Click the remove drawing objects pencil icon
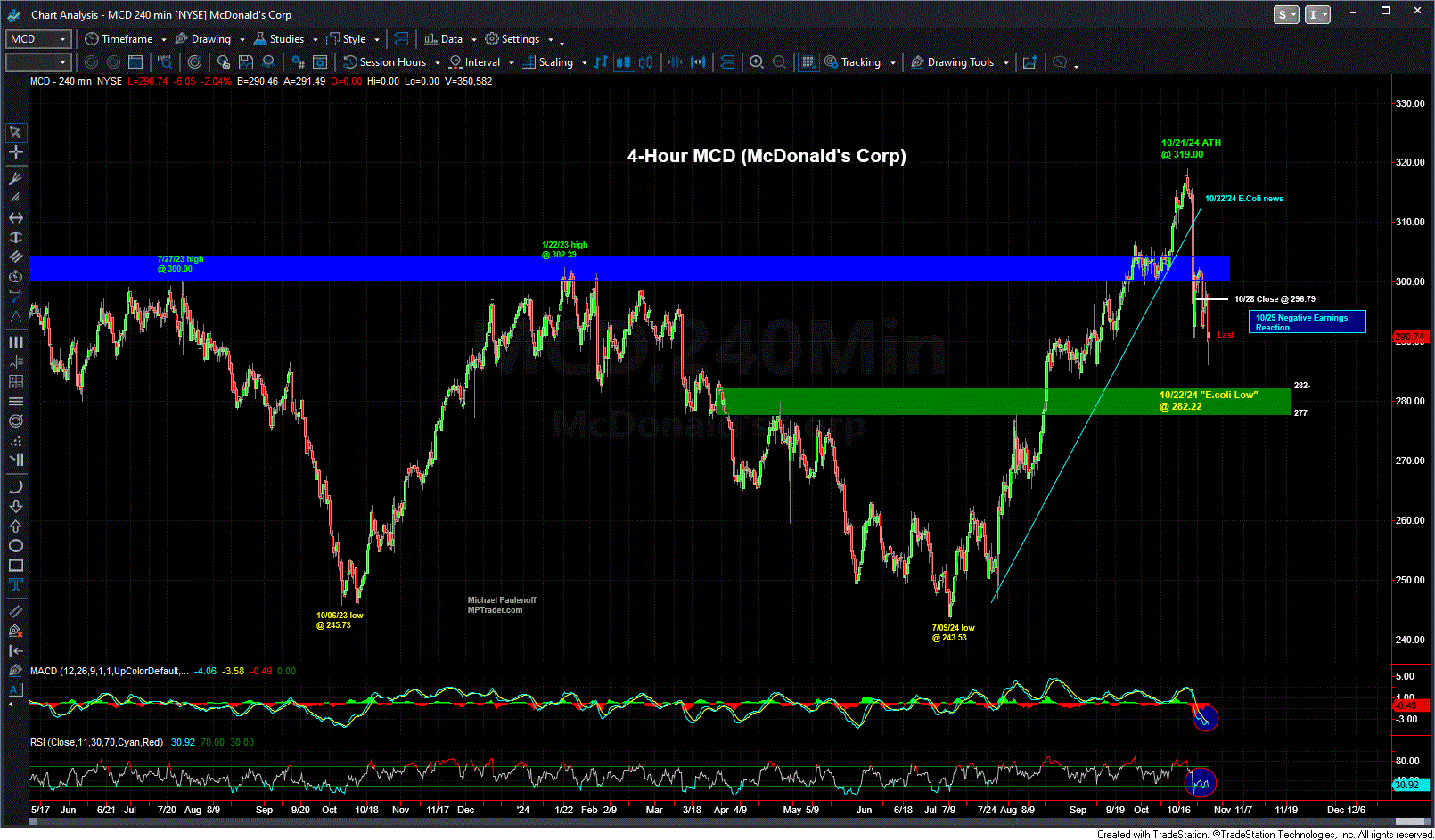Image resolution: width=1435 pixels, height=840 pixels. click(15, 631)
